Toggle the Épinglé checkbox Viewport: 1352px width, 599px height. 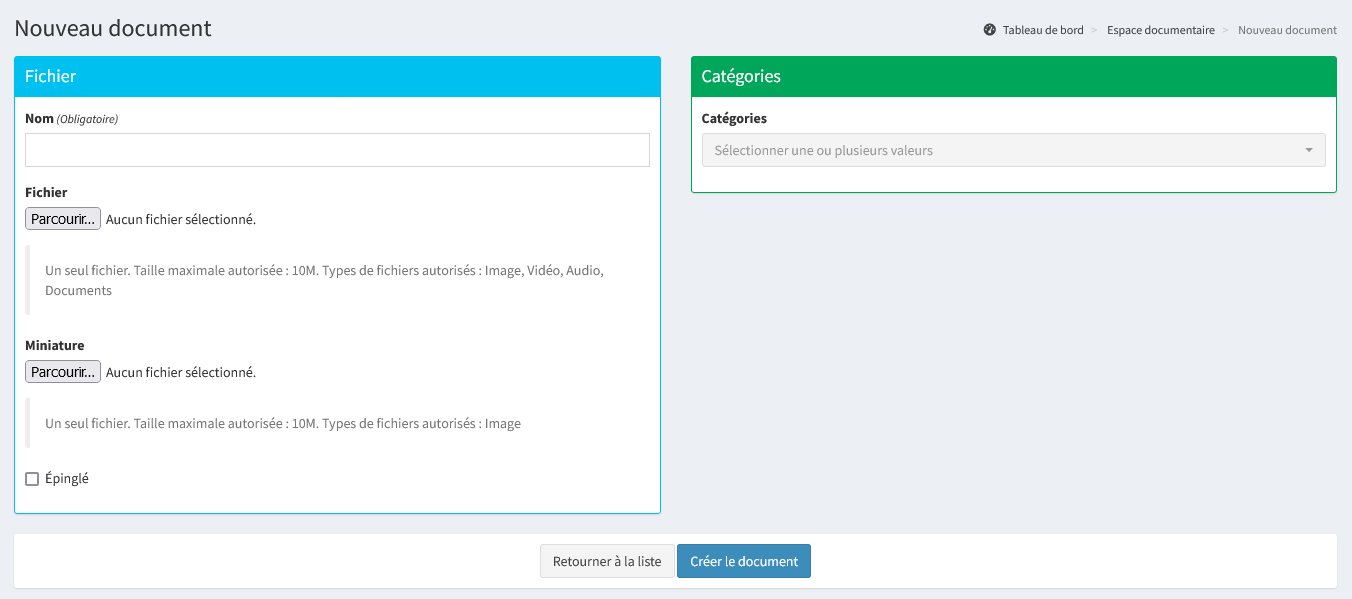click(x=32, y=479)
